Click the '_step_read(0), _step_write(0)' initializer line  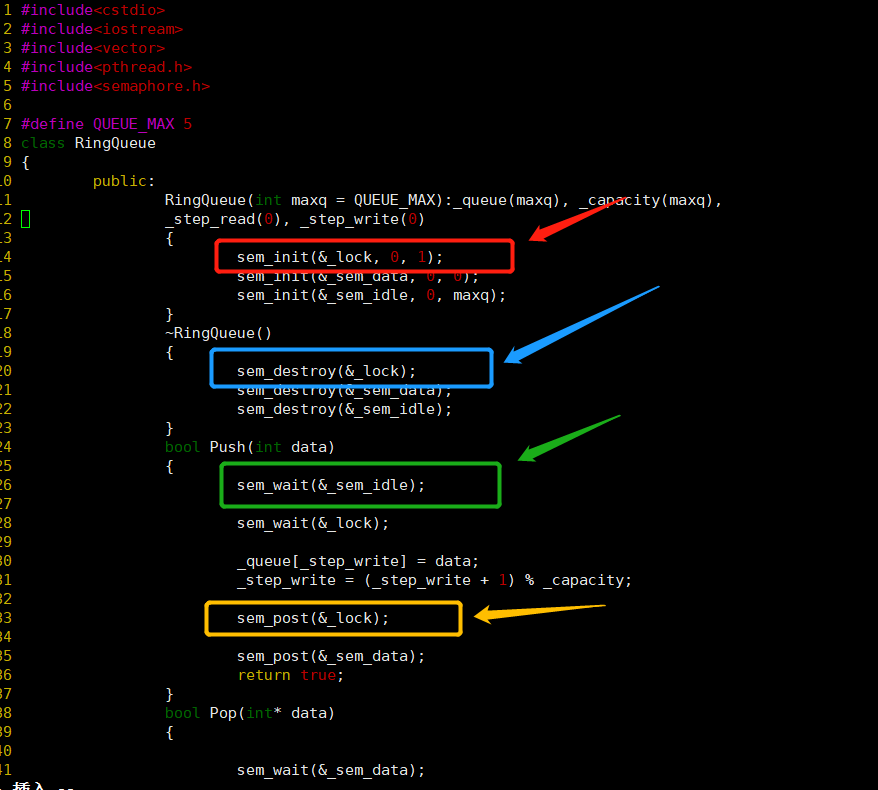pyautogui.click(x=295, y=219)
